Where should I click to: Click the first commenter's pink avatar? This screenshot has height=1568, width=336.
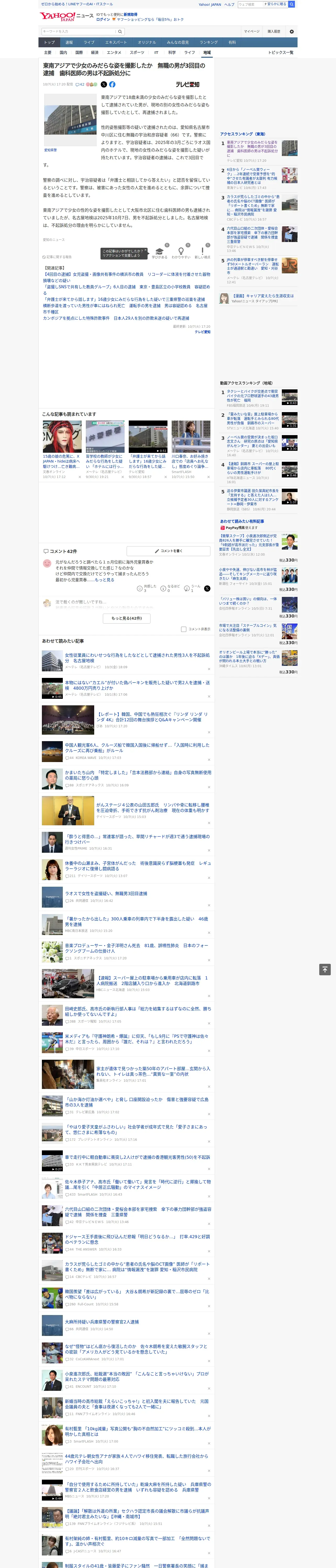(47, 564)
